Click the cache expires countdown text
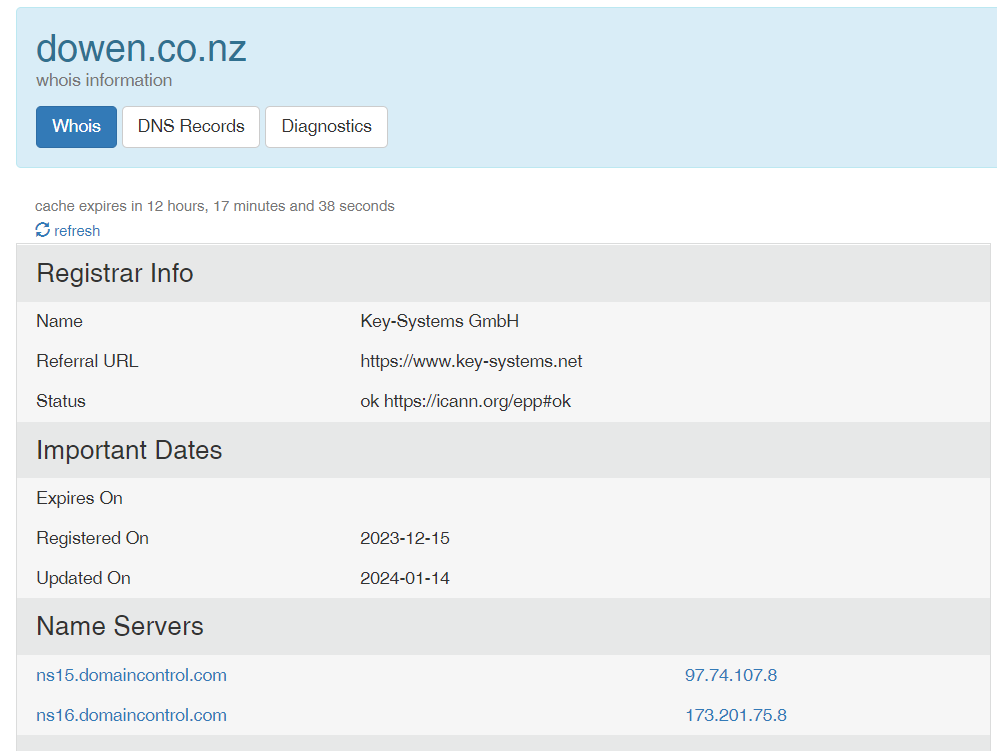The image size is (997, 751). [x=215, y=206]
